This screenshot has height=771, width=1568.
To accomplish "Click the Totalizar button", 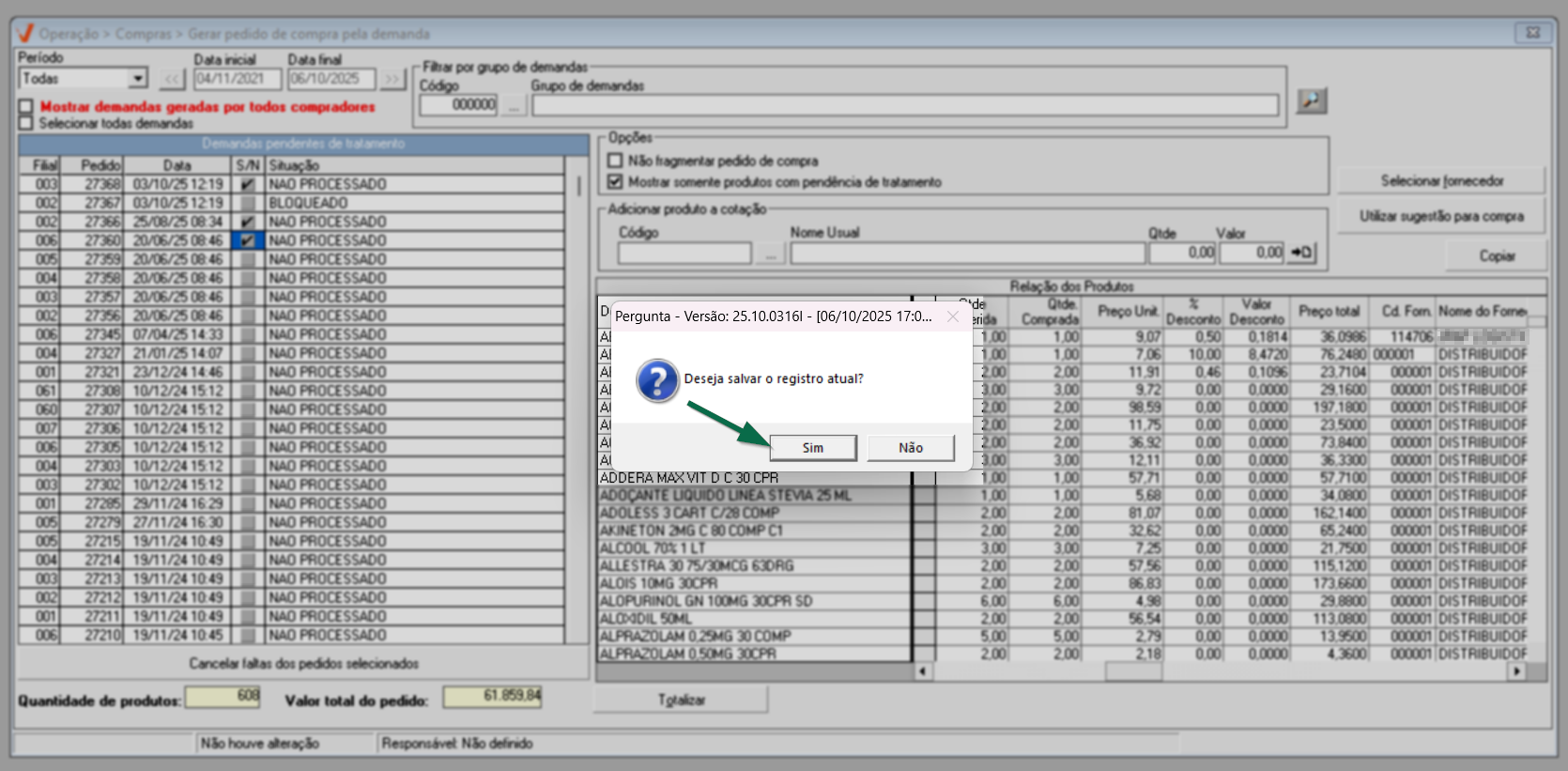I will click(x=681, y=700).
